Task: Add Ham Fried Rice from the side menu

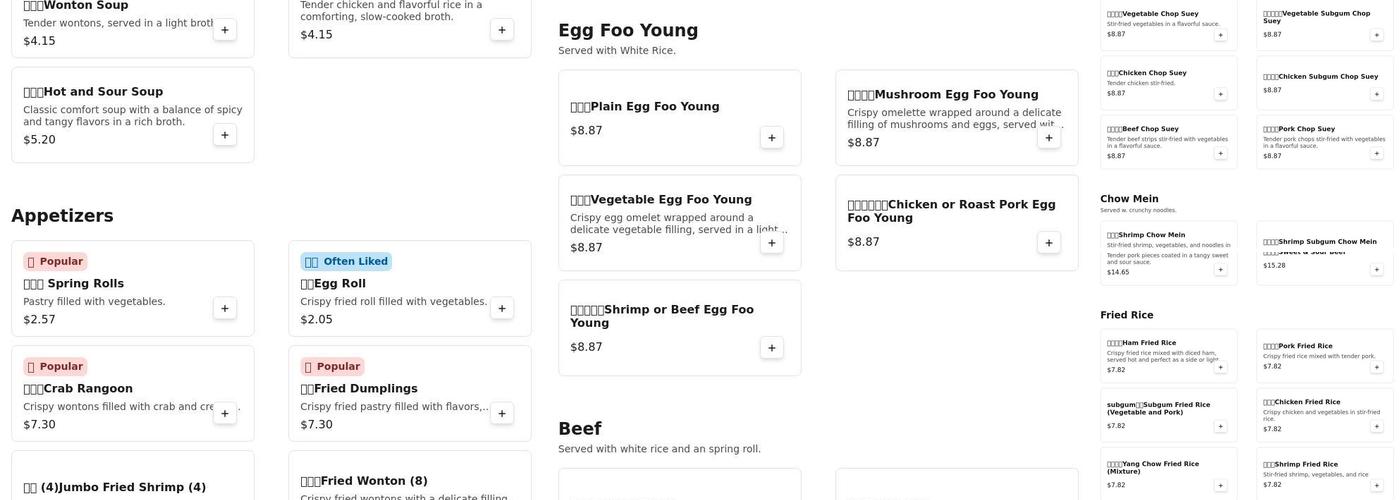Action: pos(1220,367)
